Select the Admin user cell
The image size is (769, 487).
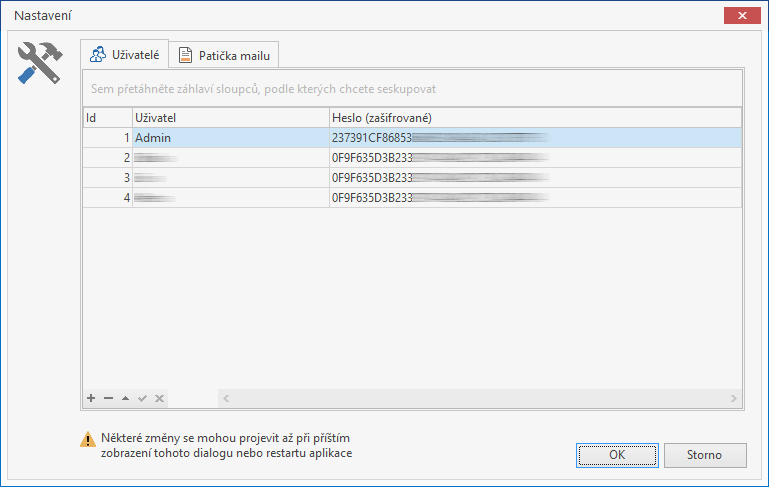(x=230, y=137)
